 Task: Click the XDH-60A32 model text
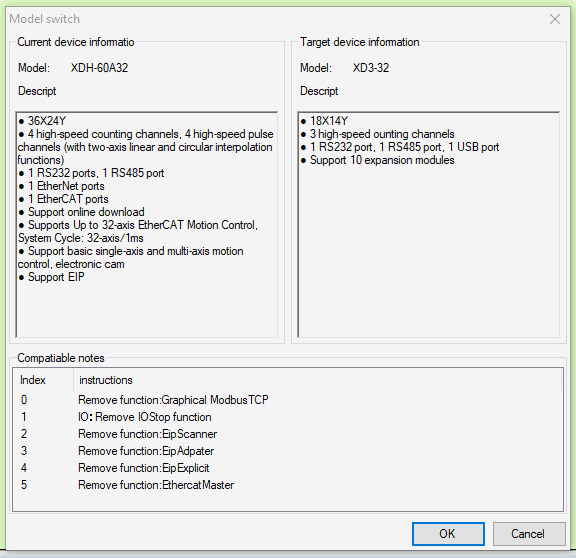click(x=99, y=68)
